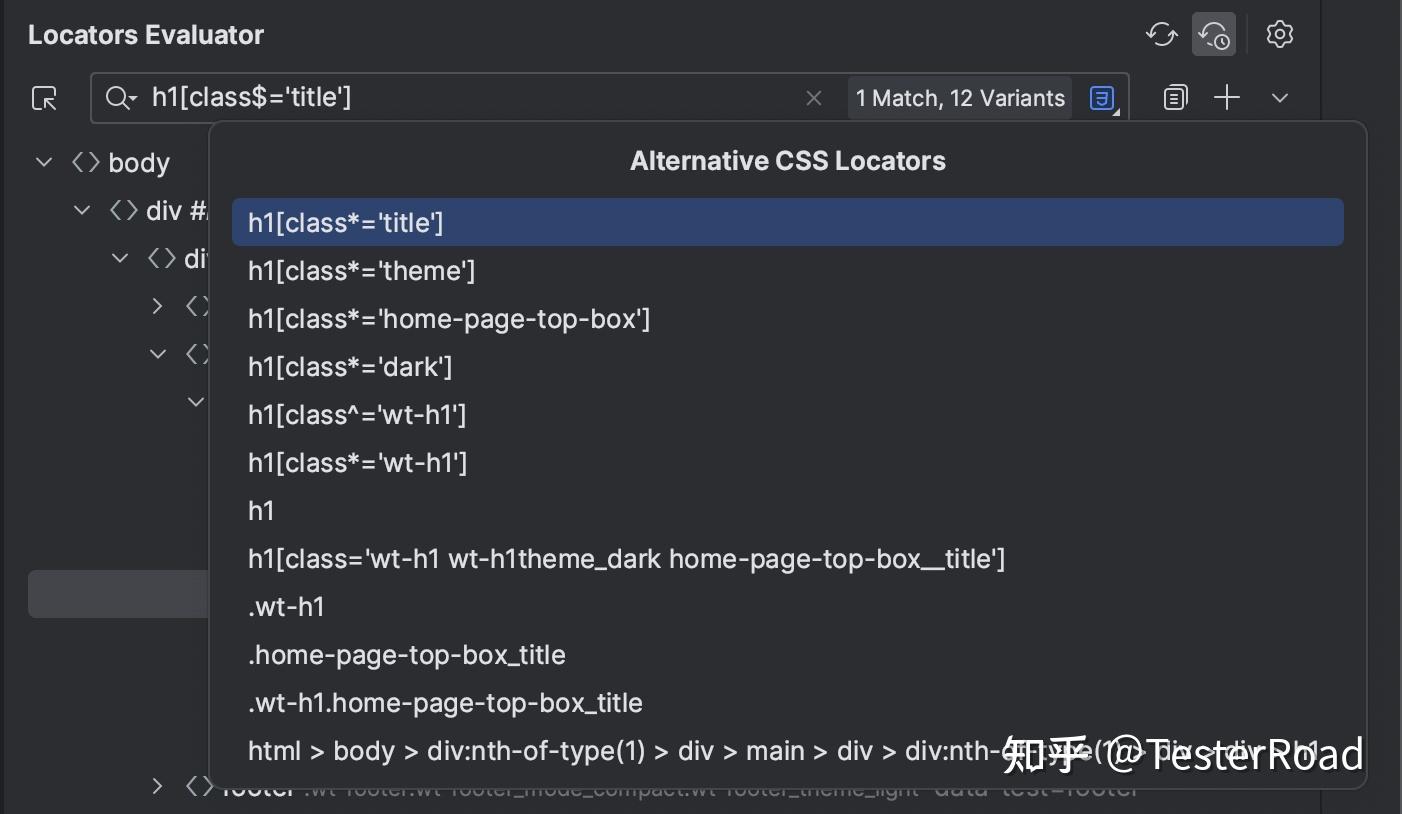Click the copy locator icon
1402x814 pixels.
point(1175,97)
